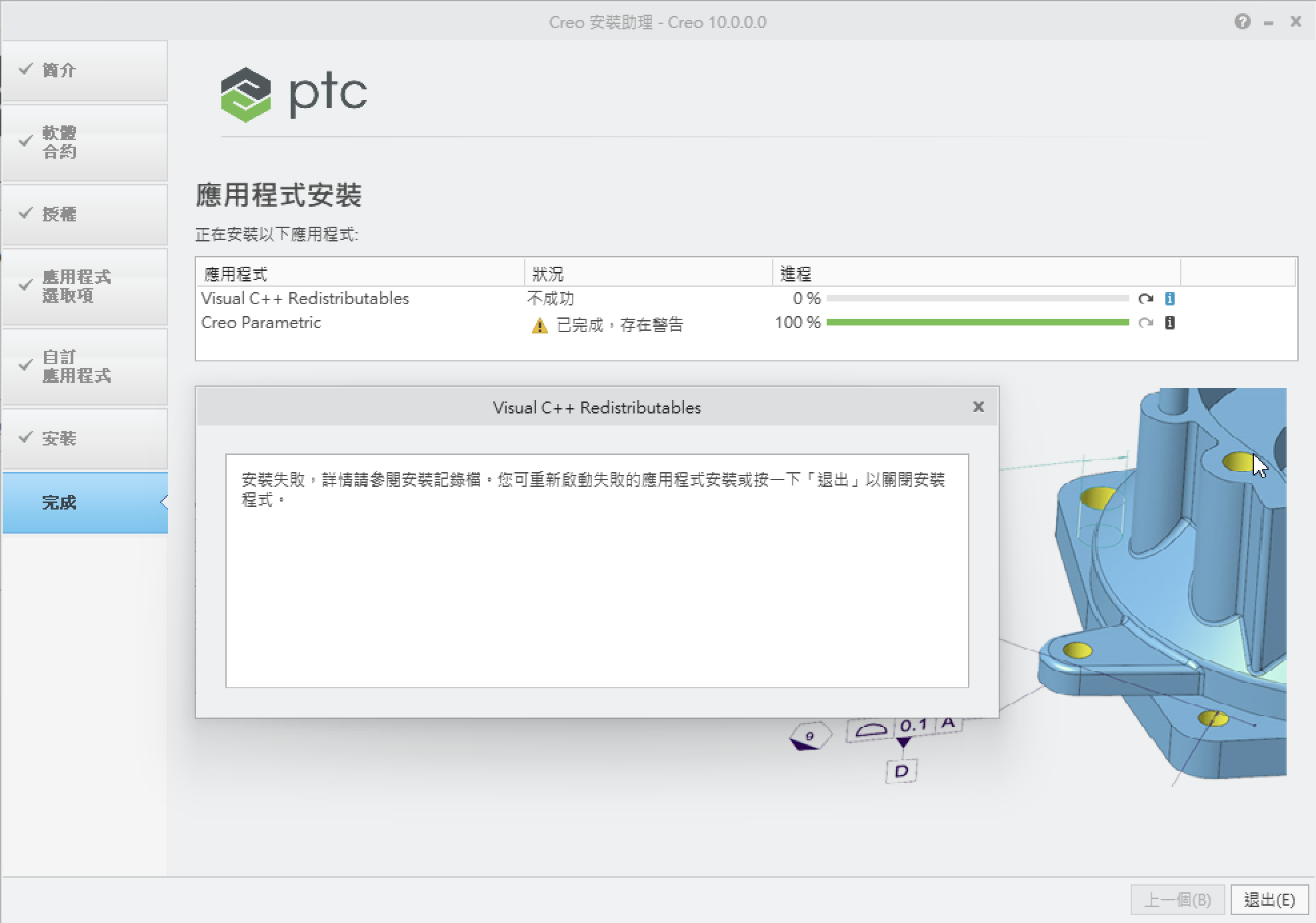This screenshot has width=1316, height=923.
Task: Click the 上一個(B) button
Action: (x=1177, y=899)
